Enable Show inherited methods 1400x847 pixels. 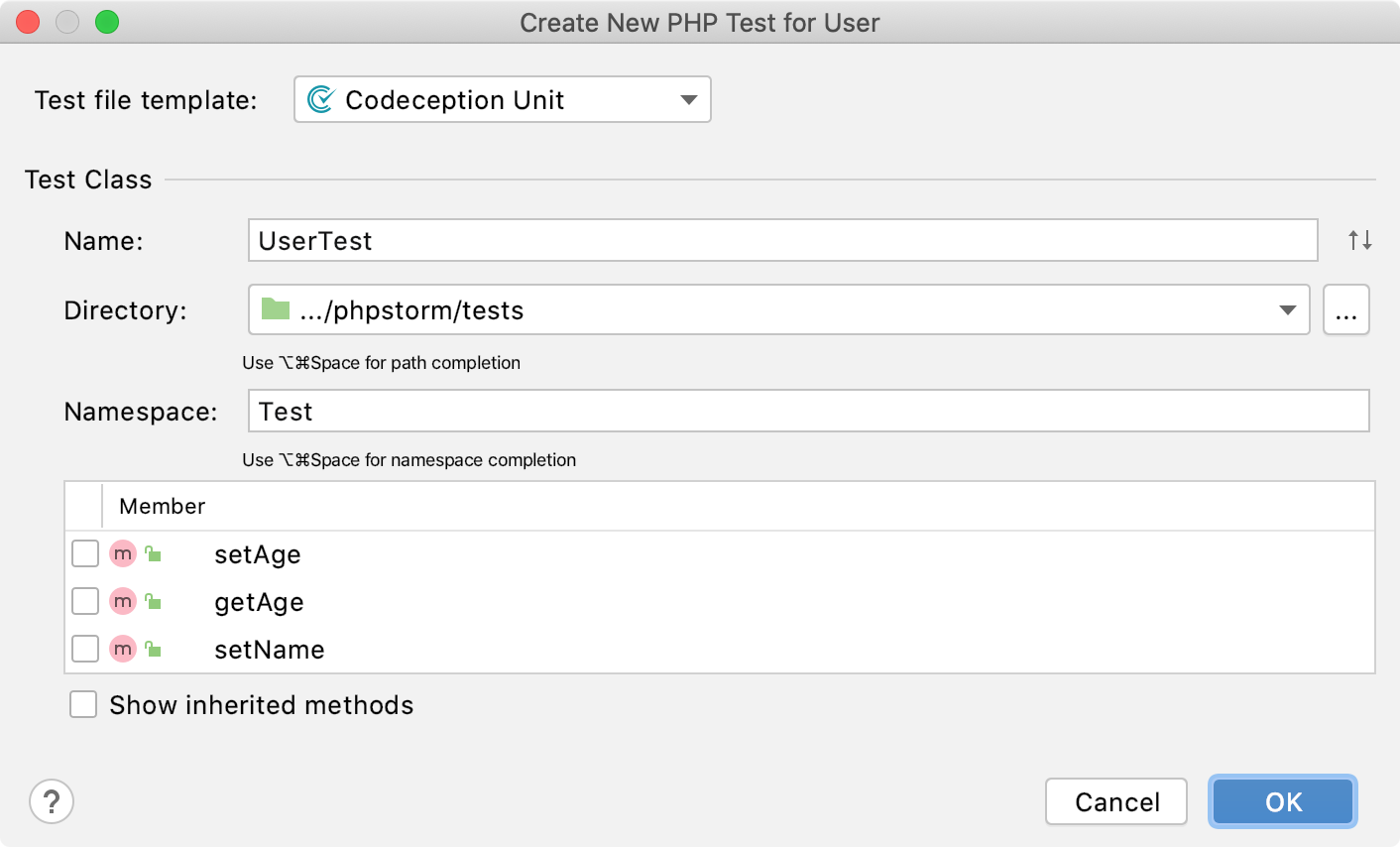pos(82,704)
